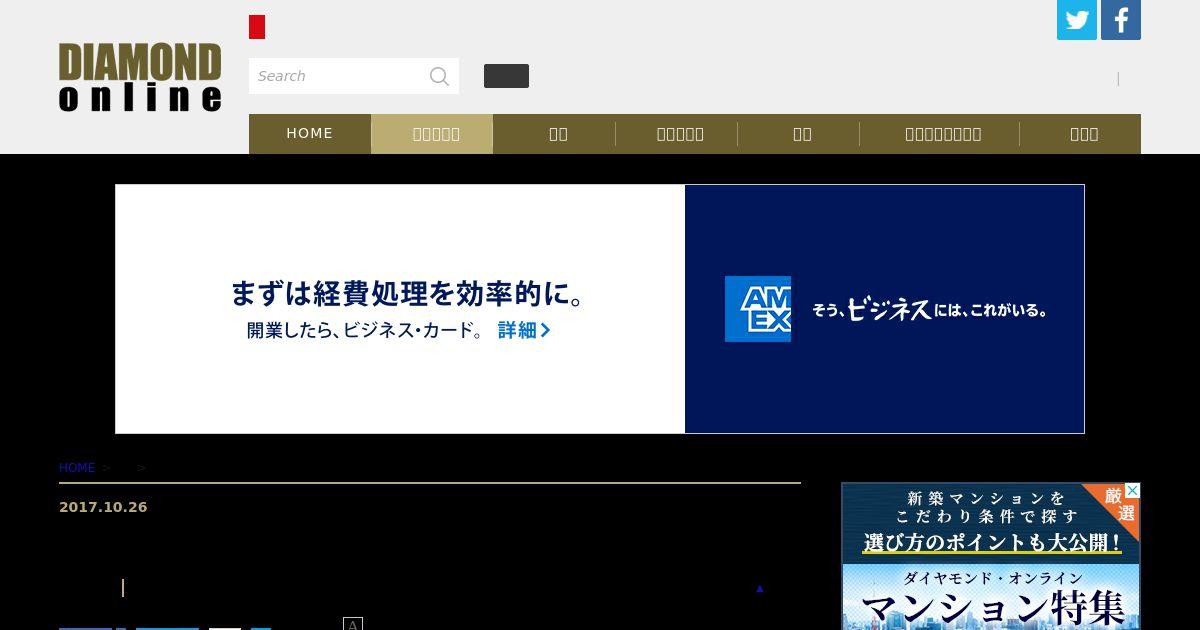This screenshot has height=630, width=1200.
Task: Click the 2017.10.26 date text
Action: pos(103,507)
